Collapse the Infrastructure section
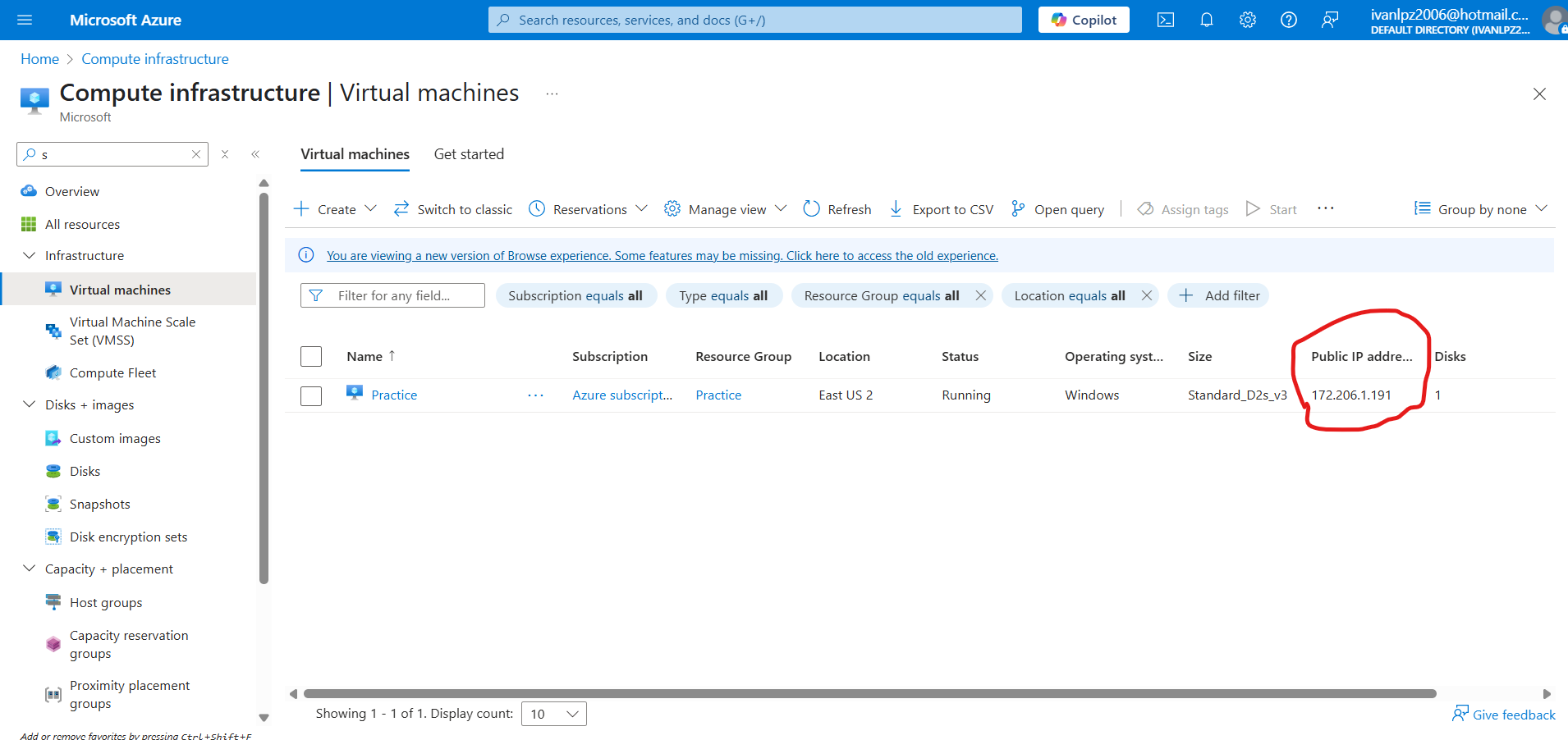The image size is (1568, 740). click(30, 255)
